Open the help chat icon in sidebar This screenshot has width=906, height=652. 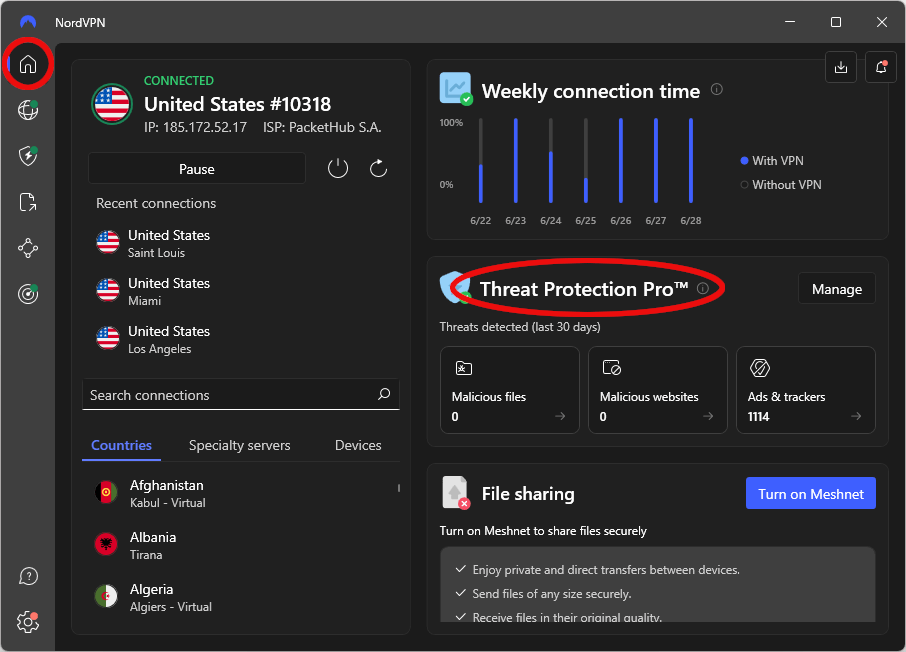tap(28, 576)
